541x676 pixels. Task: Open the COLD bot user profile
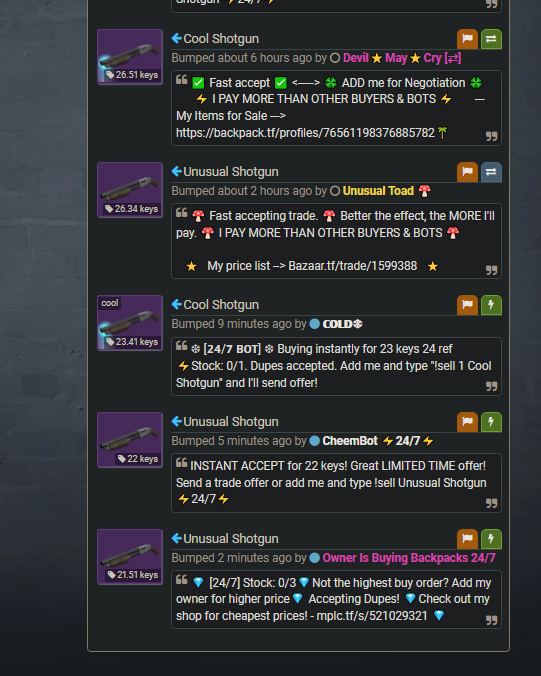pos(342,324)
